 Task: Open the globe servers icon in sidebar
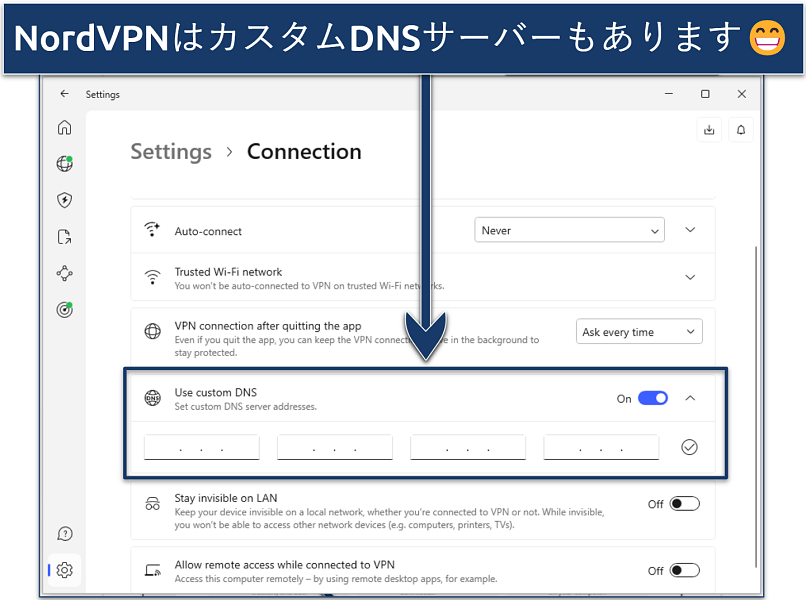(x=65, y=164)
